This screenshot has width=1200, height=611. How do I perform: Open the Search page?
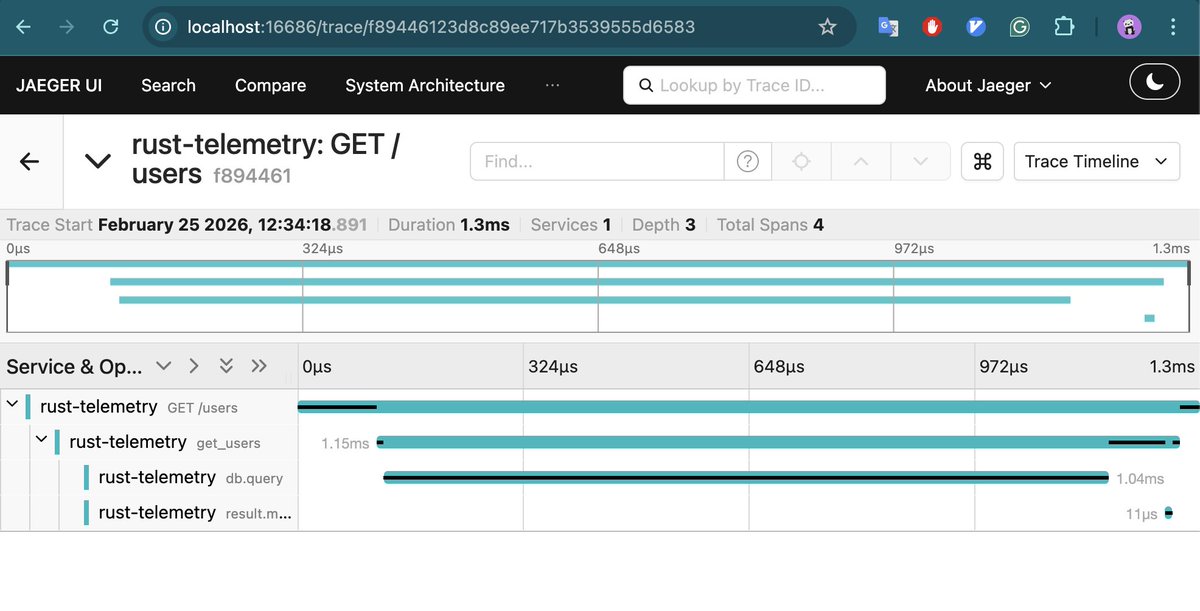168,85
